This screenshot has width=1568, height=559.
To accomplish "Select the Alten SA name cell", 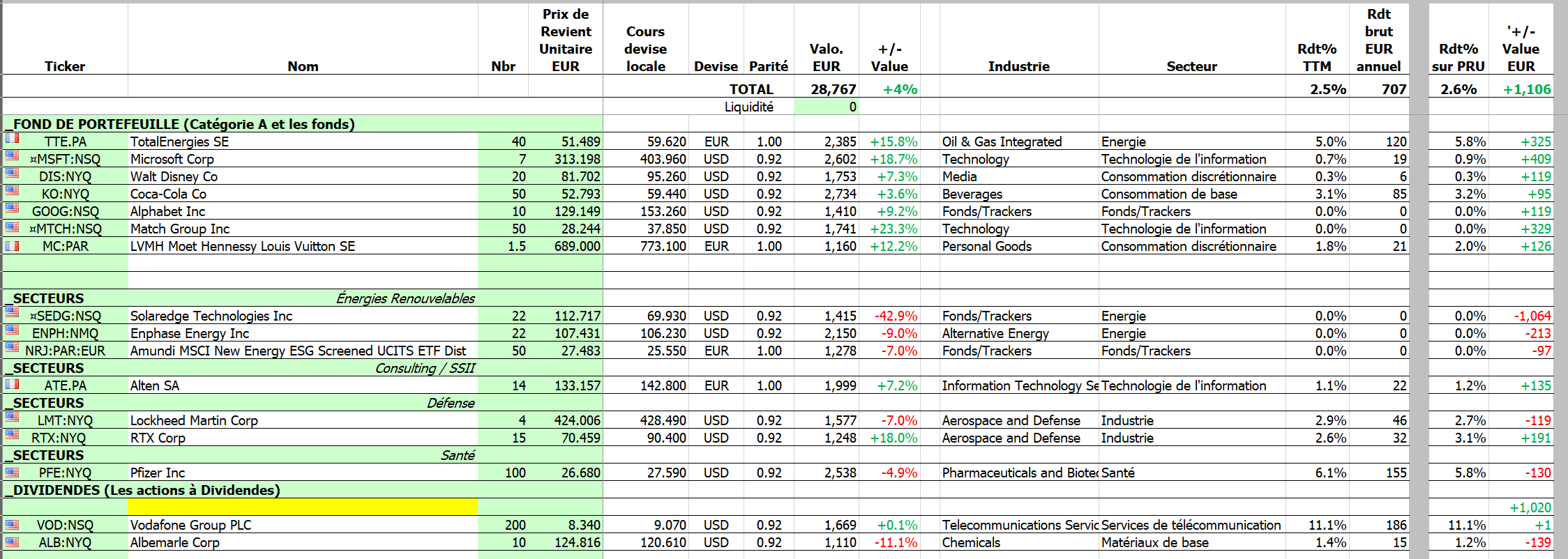I will click(303, 385).
